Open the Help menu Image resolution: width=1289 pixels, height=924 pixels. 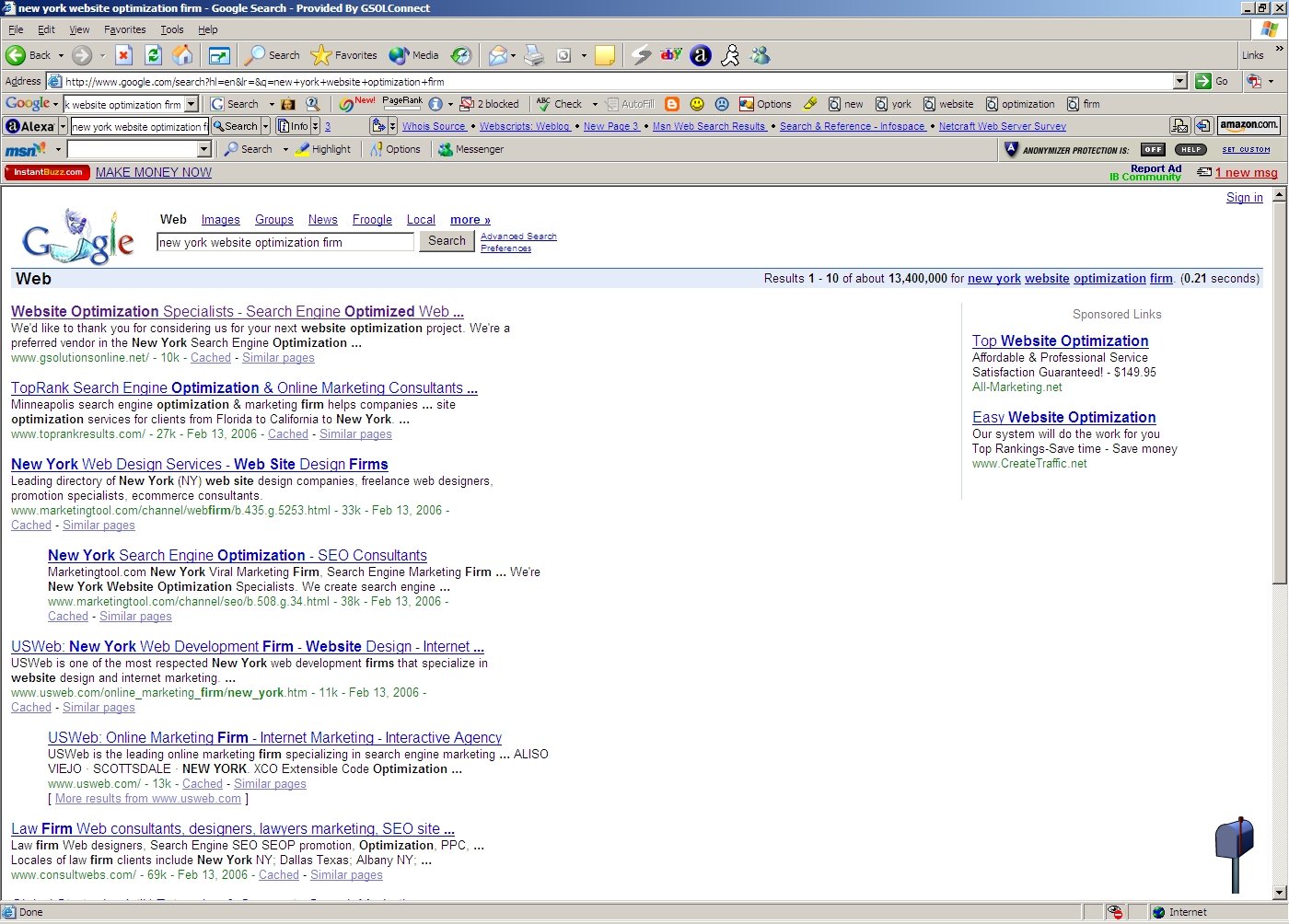[x=208, y=29]
